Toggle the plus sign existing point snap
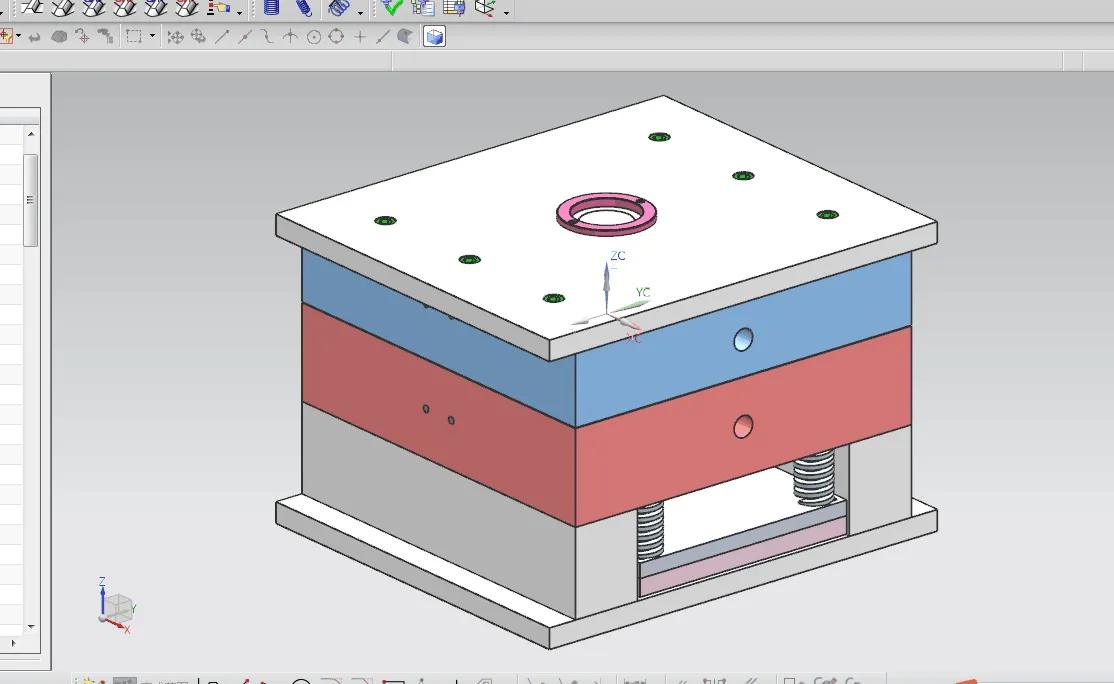The width and height of the screenshot is (1114, 684). click(359, 37)
